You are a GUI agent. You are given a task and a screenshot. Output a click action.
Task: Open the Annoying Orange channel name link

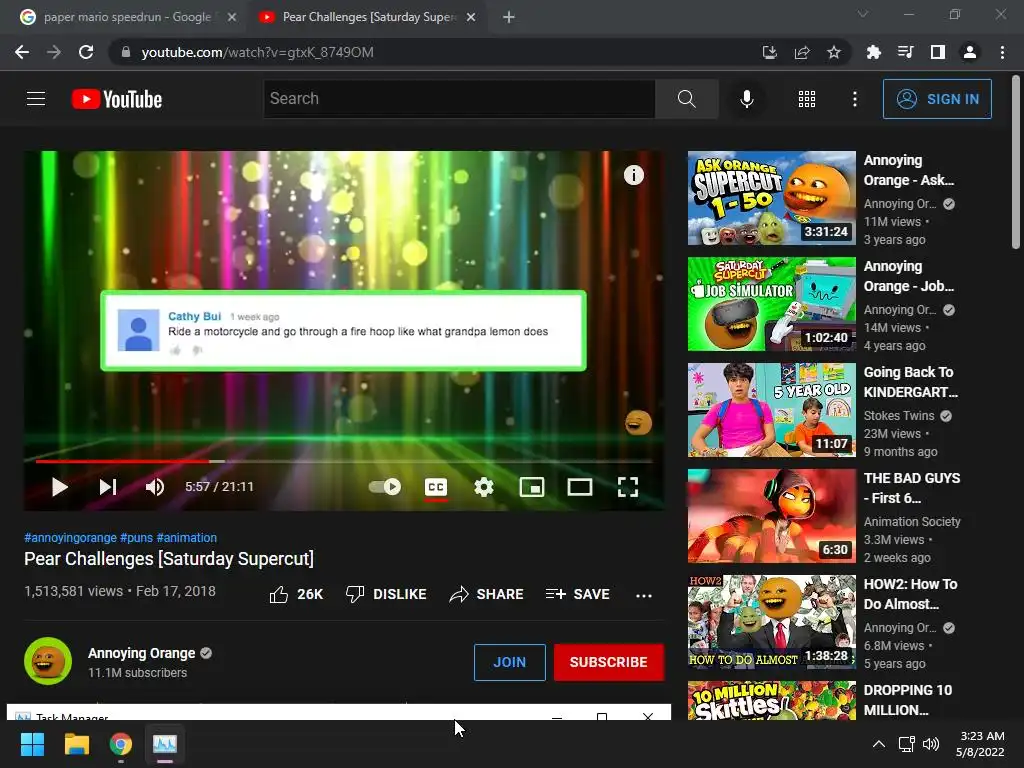(142, 653)
